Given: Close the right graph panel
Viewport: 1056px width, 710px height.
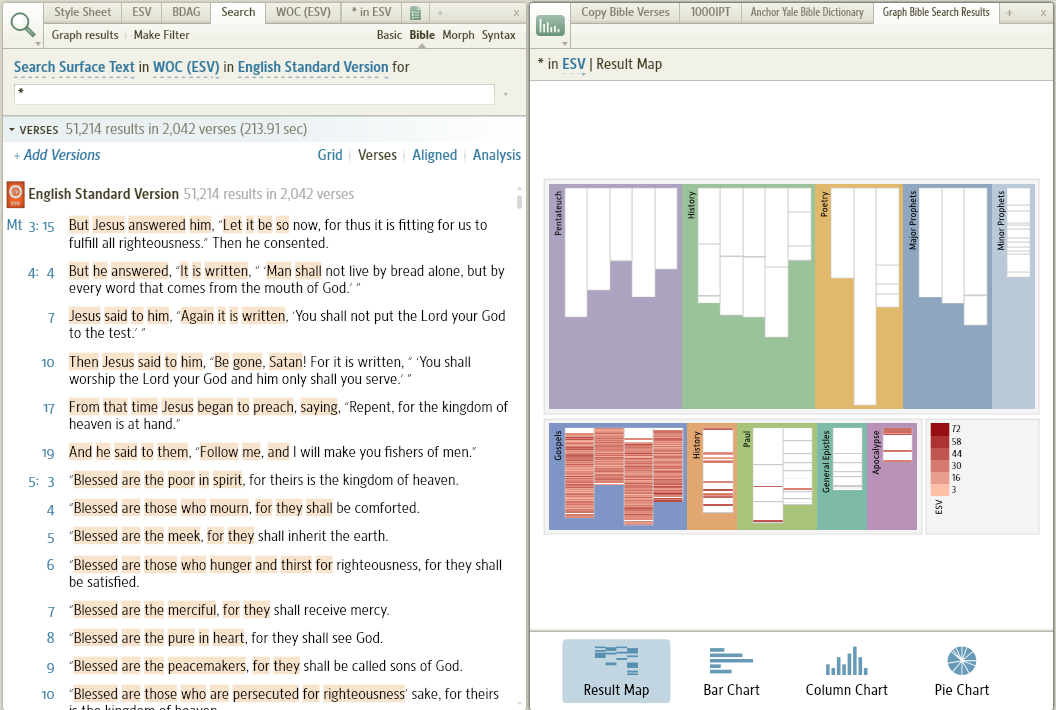Looking at the screenshot, I should tap(1044, 13).
